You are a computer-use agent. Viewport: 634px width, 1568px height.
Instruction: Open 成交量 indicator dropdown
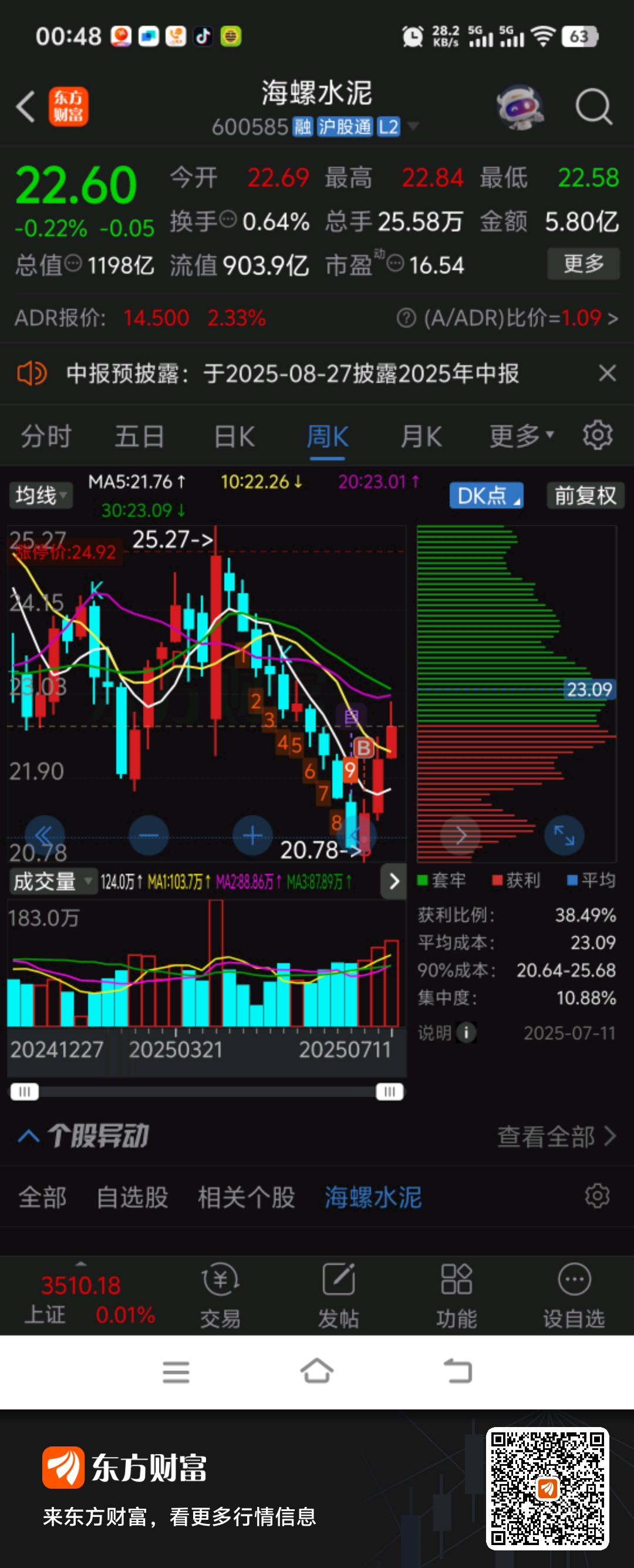(53, 881)
